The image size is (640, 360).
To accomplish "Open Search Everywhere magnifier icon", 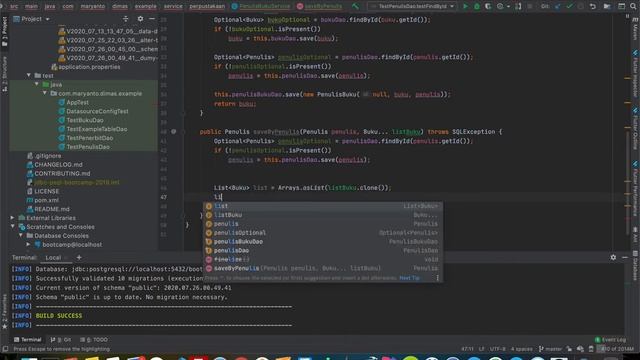I will [x=633, y=6].
